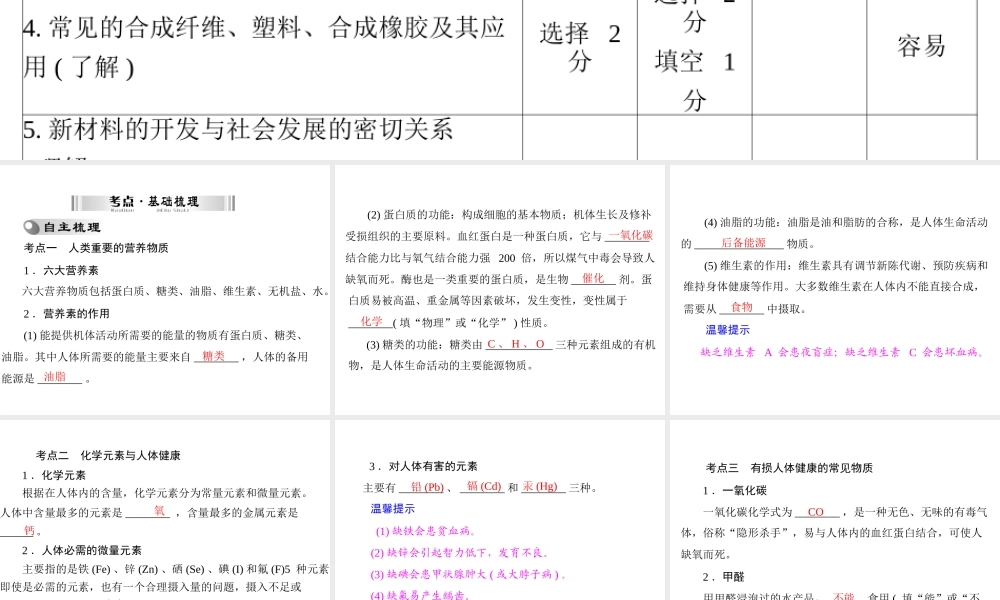Click the blue 温馨提示 heading above the vitamin note
Viewport: 1000px width, 600px height.
(x=728, y=330)
